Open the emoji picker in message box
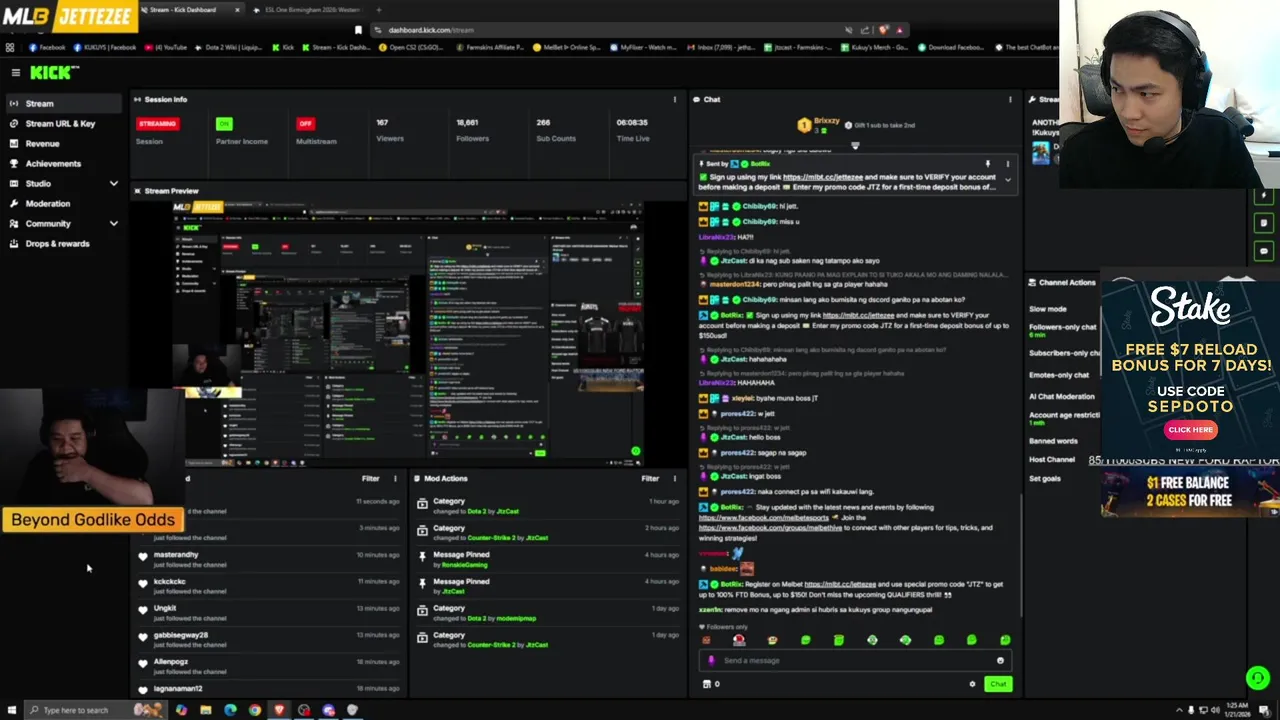This screenshot has width=1280, height=720. click(1000, 660)
